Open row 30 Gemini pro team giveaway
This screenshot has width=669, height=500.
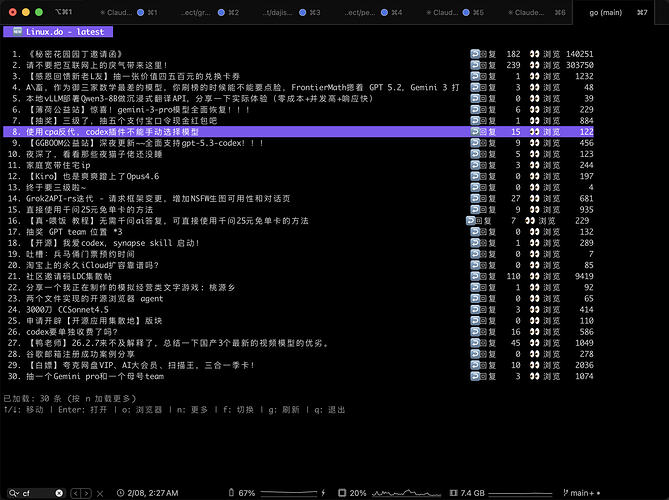pos(298,376)
